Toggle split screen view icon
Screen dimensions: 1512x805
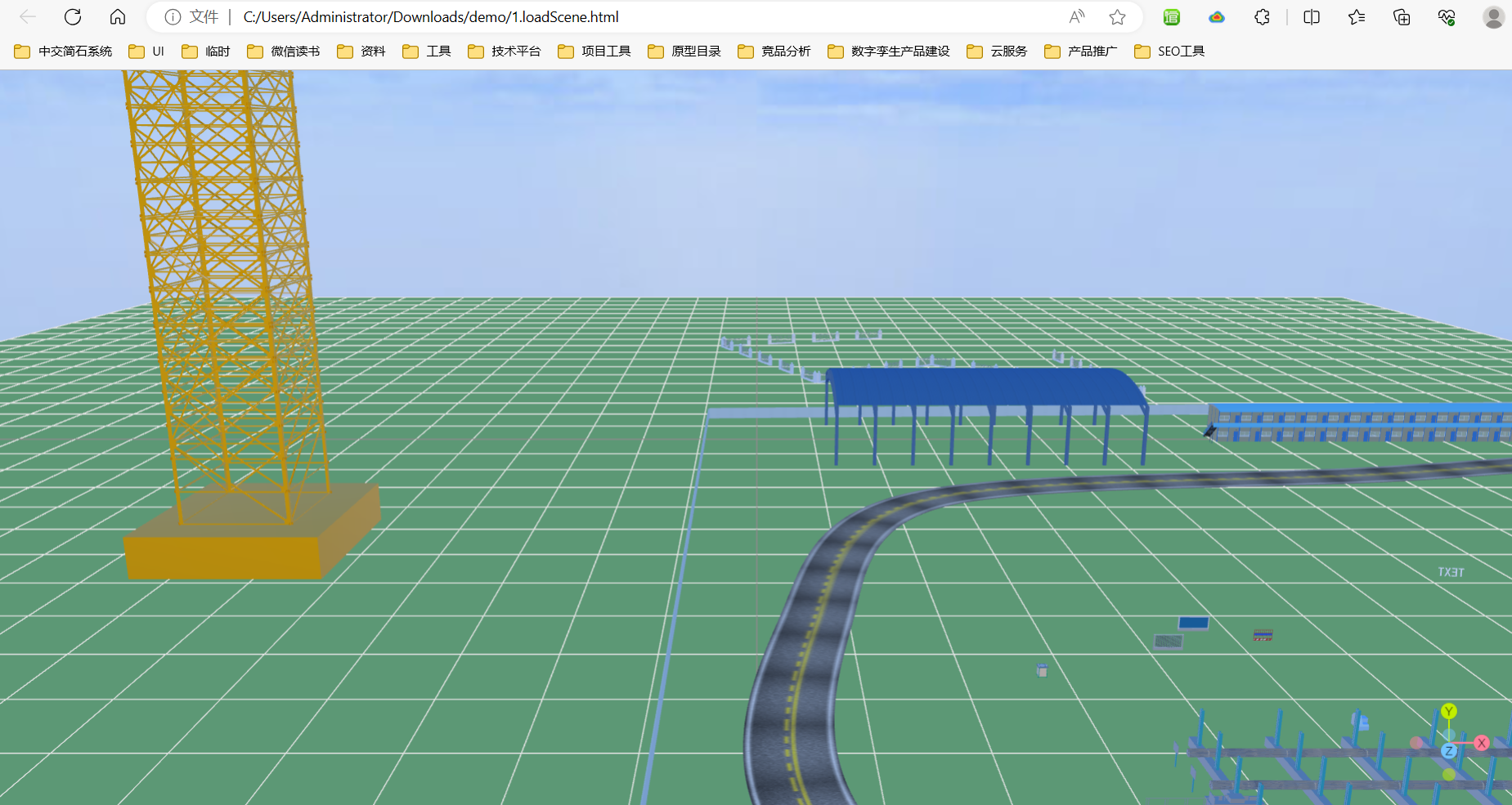(x=1312, y=17)
